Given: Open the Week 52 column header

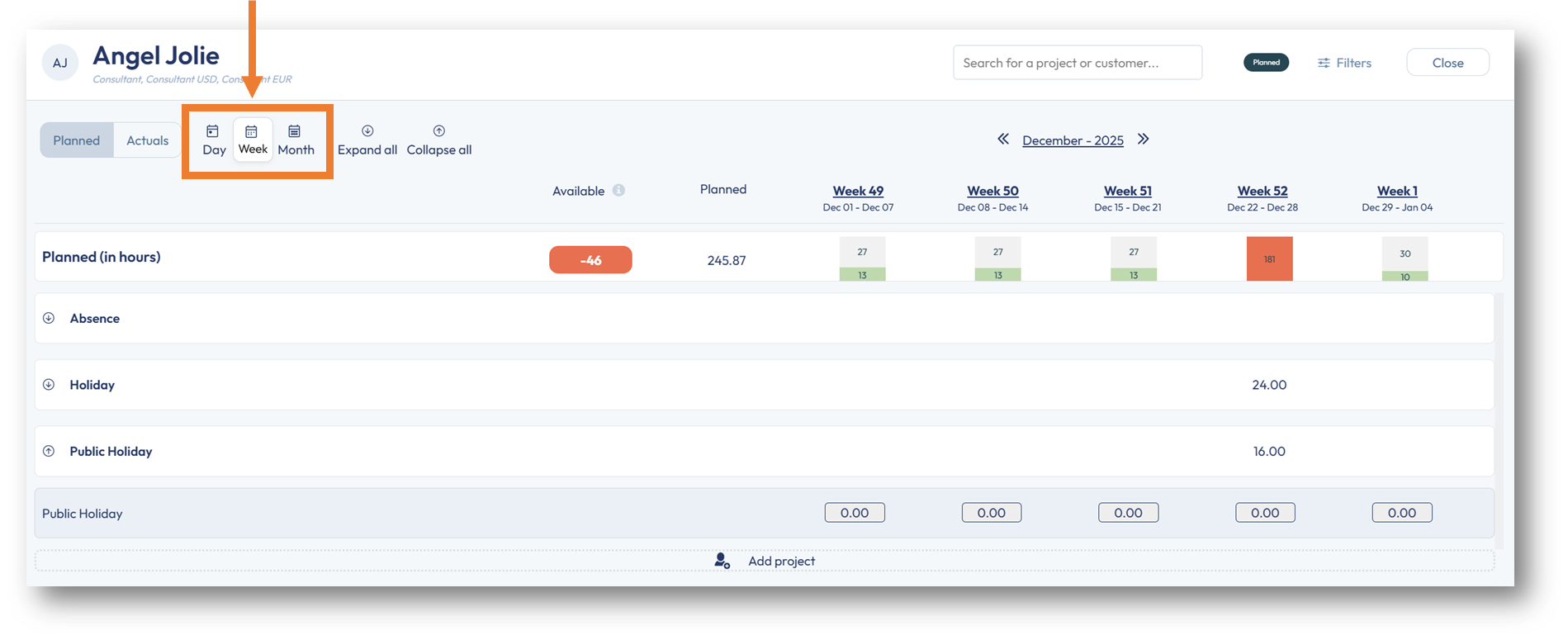Looking at the screenshot, I should coord(1262,191).
